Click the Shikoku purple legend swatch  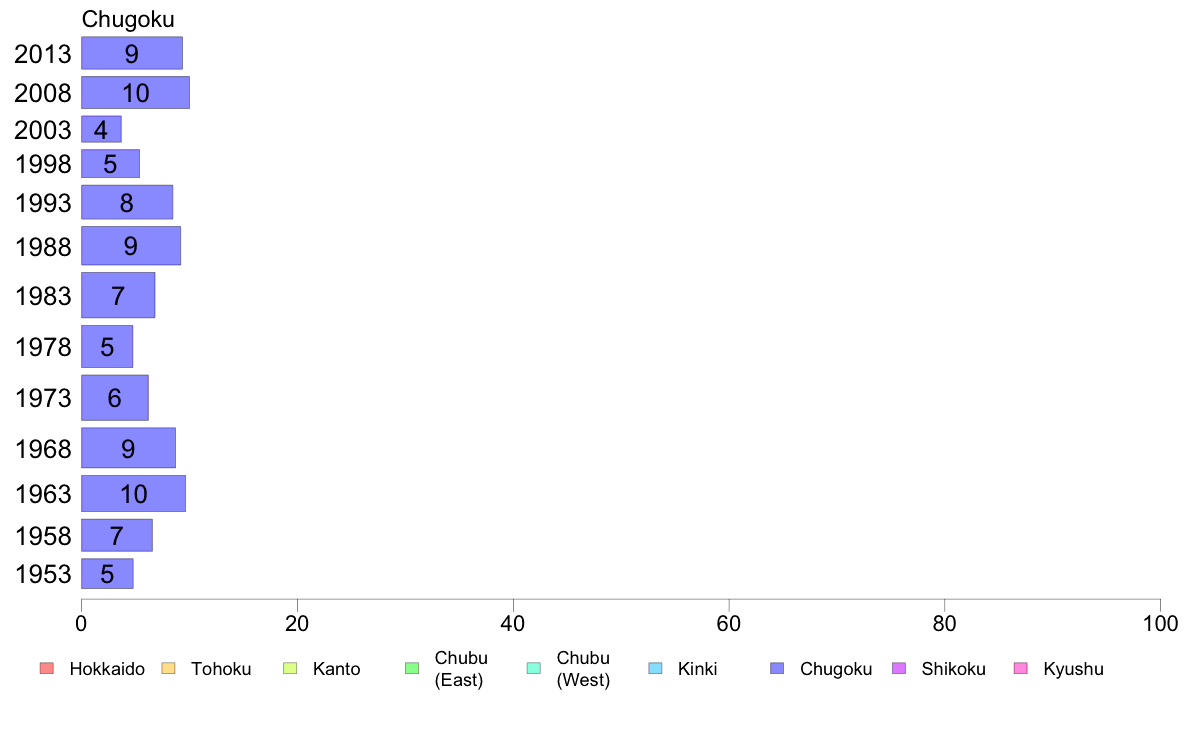pyautogui.click(x=899, y=669)
